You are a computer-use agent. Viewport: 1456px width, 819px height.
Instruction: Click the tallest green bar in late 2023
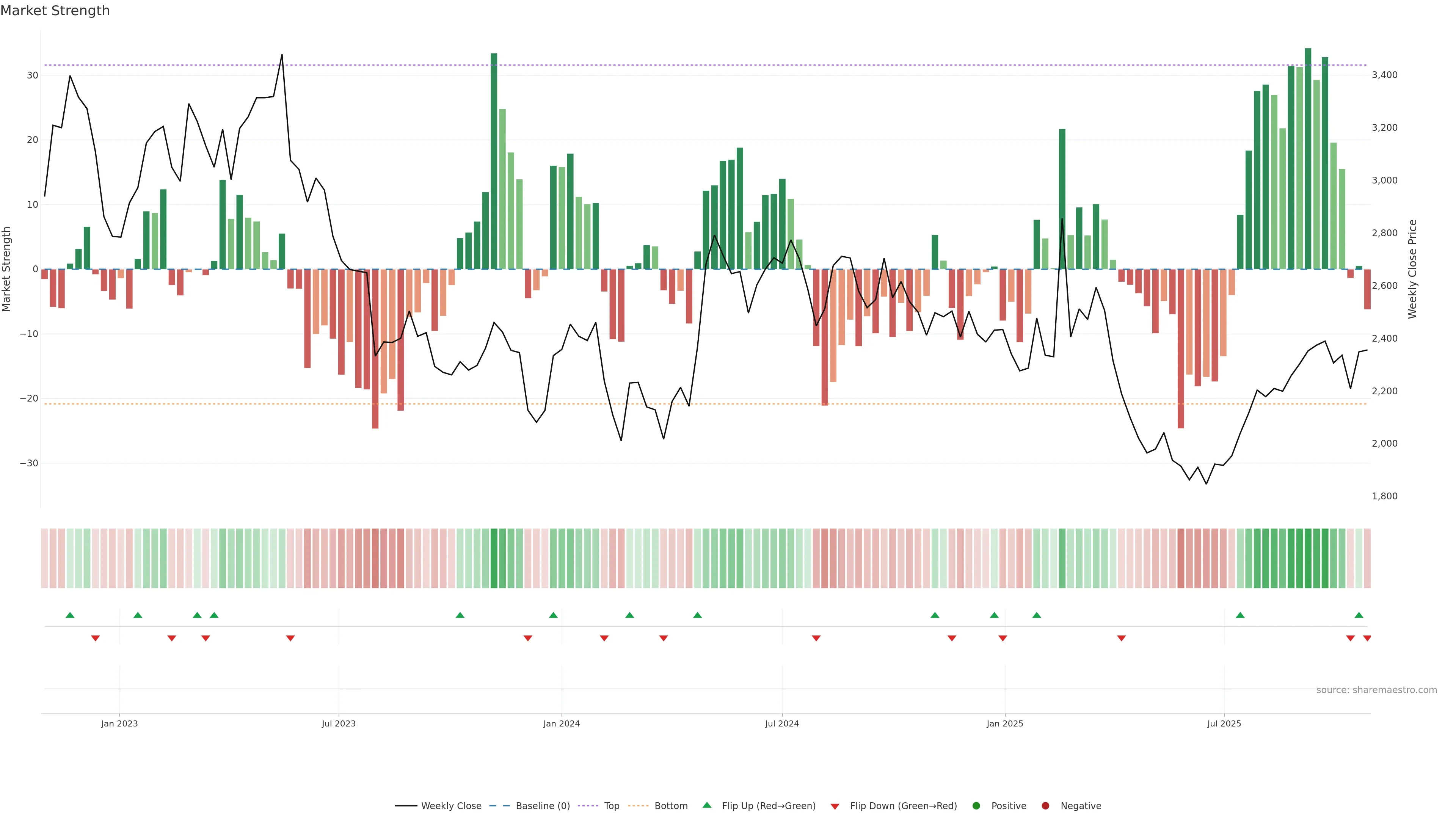494,161
